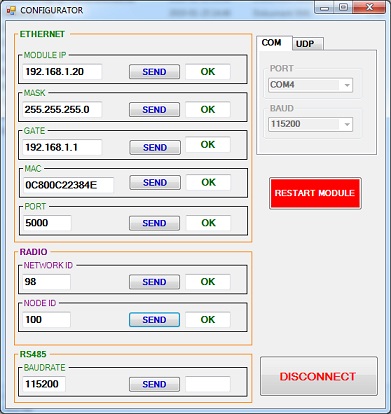Send the MODULE IP value
This screenshot has height=414, width=391.
(154, 72)
